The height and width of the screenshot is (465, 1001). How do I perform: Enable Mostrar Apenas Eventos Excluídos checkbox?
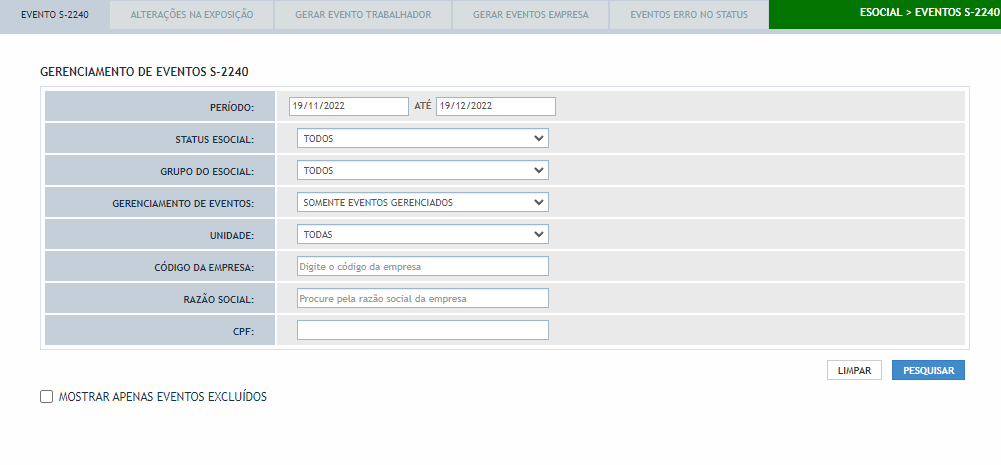(x=46, y=397)
